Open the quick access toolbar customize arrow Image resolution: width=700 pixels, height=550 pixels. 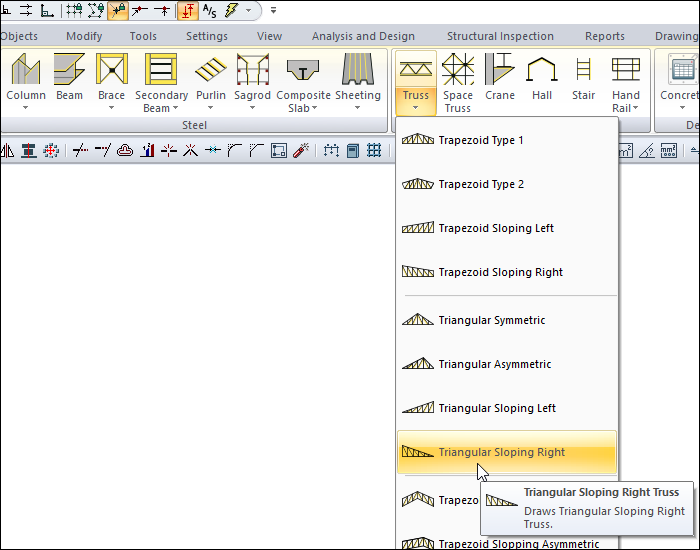click(x=274, y=11)
